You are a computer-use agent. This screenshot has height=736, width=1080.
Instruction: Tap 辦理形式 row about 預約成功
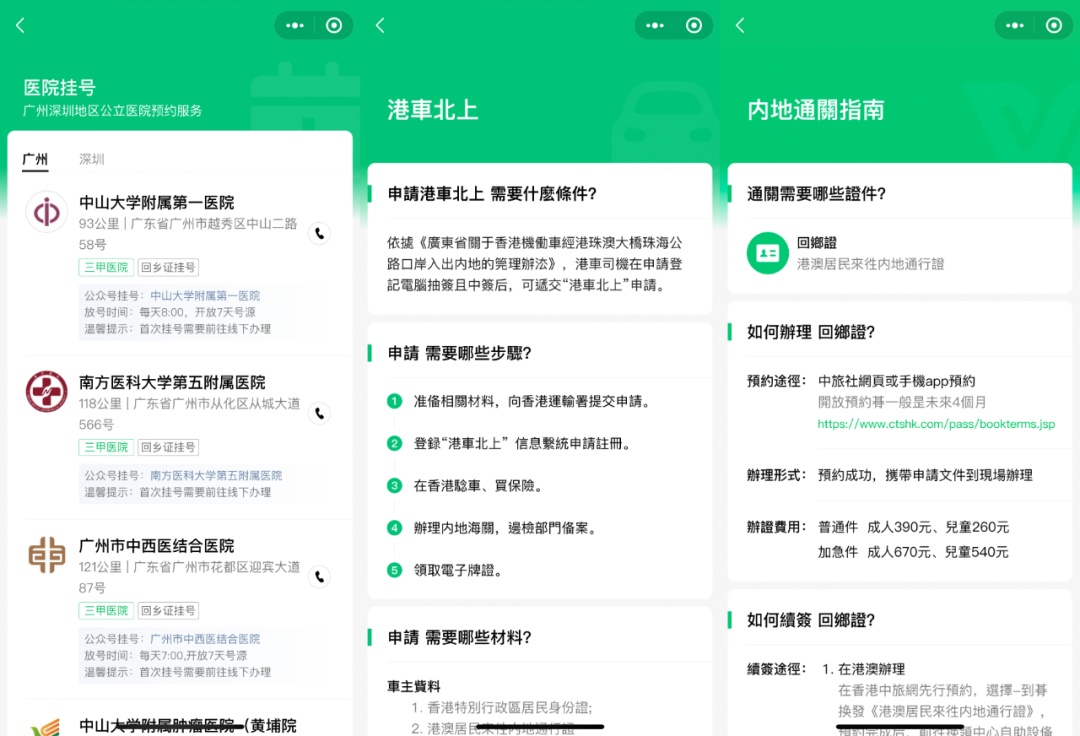click(x=925, y=475)
